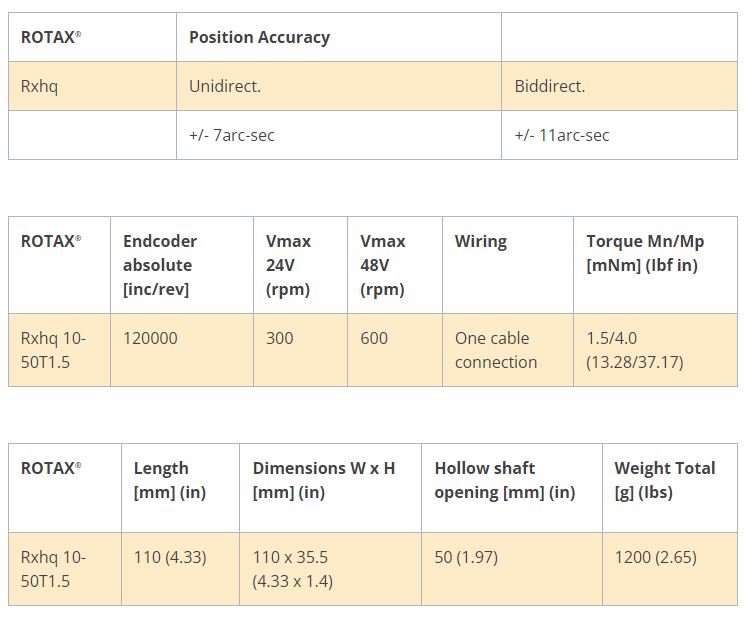Click Dimensions W x H header

[x=324, y=480]
